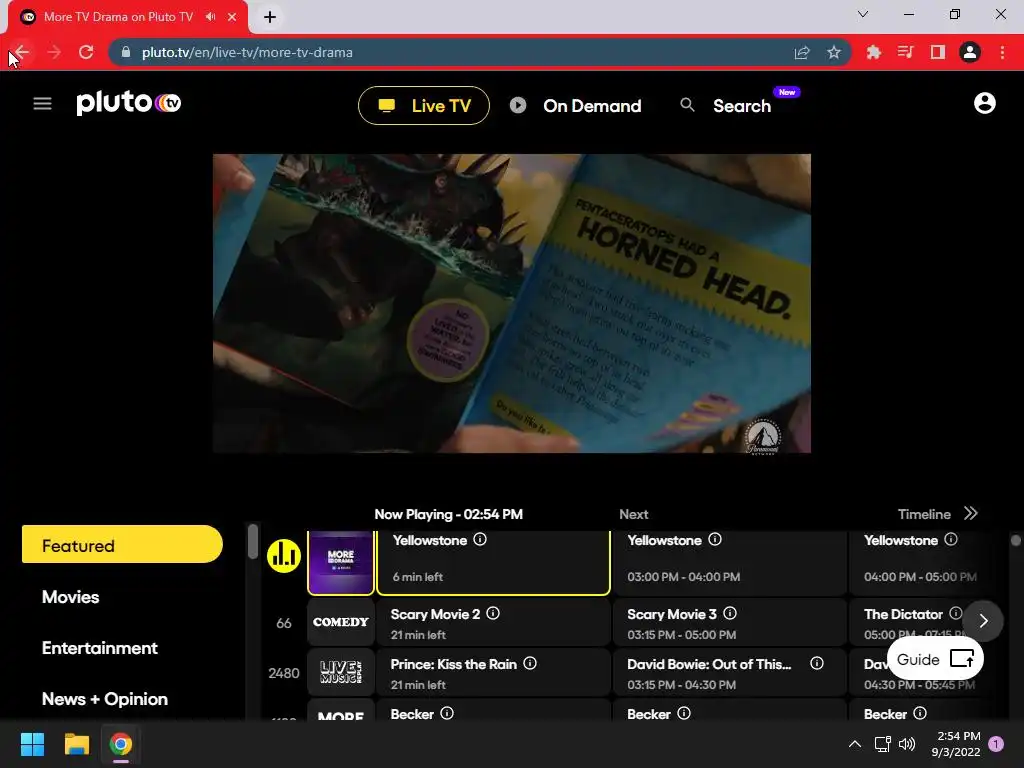The image size is (1024, 768).
Task: View site lock information
Action: [126, 52]
